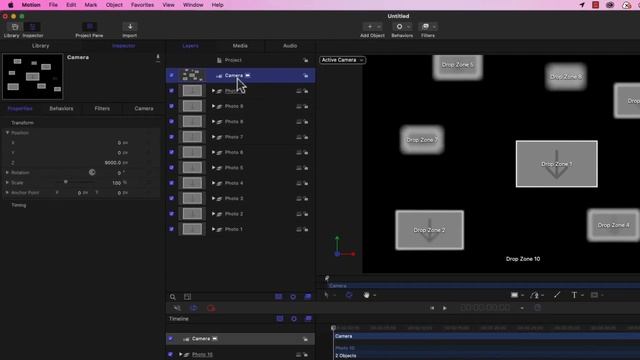Viewport: 640px width, 360px height.
Task: Expand the Photo 5 group
Action: (213, 168)
